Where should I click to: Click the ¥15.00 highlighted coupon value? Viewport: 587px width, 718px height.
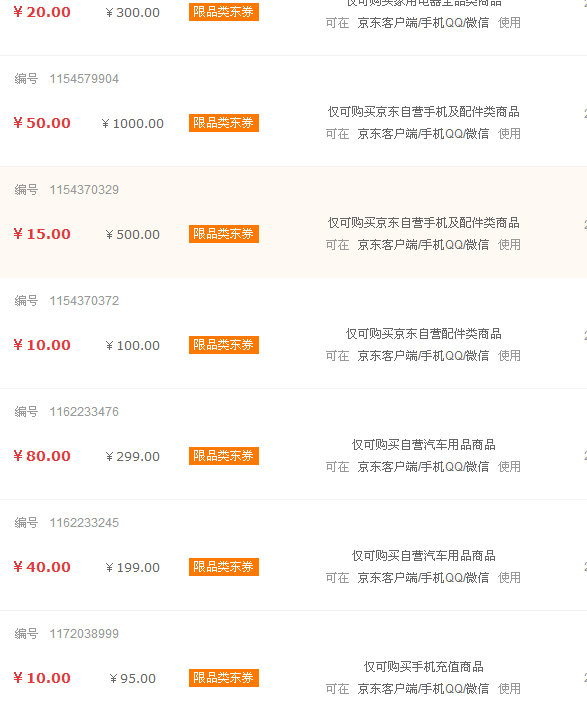[x=42, y=234]
